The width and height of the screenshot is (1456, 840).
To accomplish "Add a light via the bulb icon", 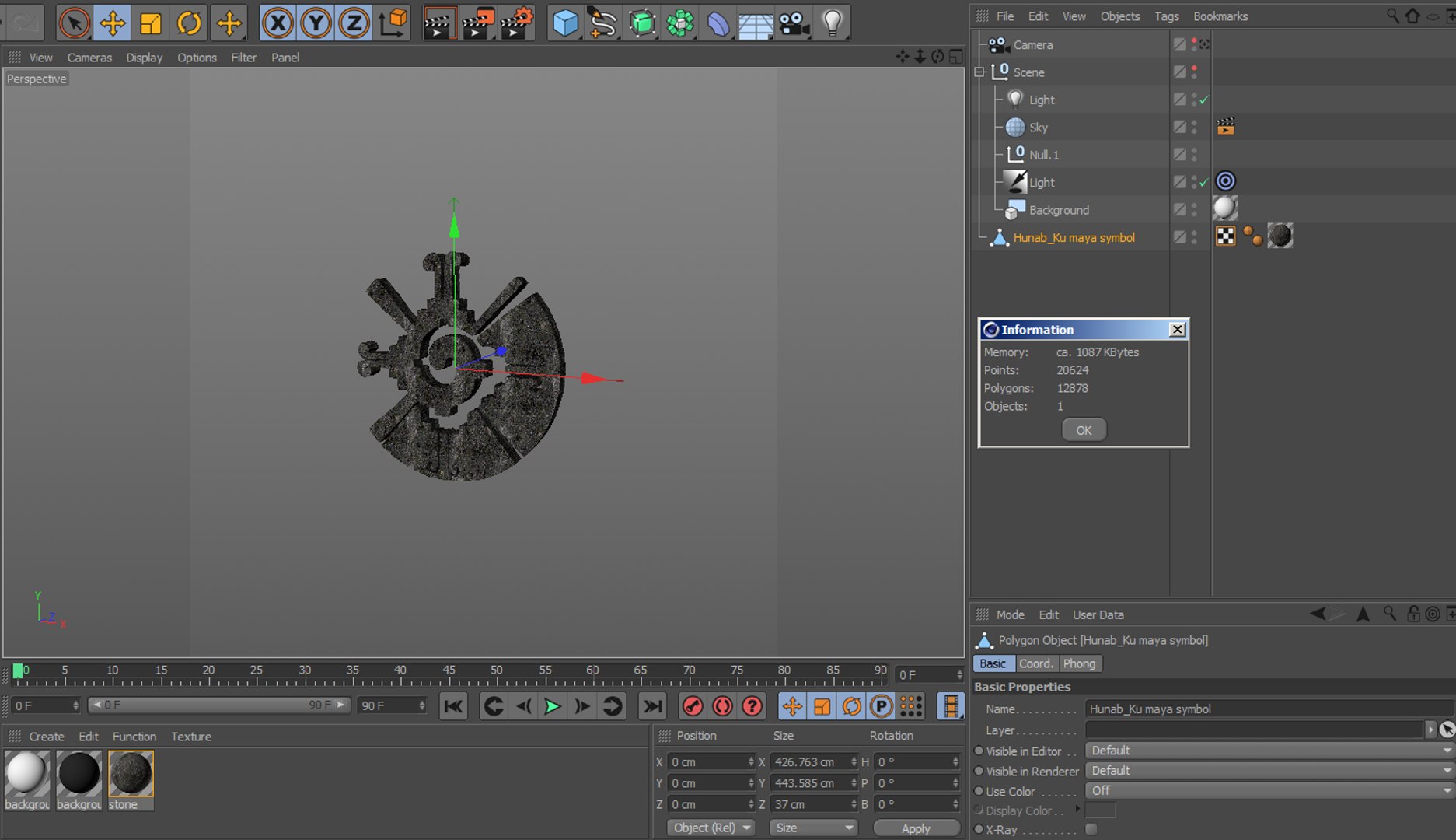I will [x=832, y=23].
